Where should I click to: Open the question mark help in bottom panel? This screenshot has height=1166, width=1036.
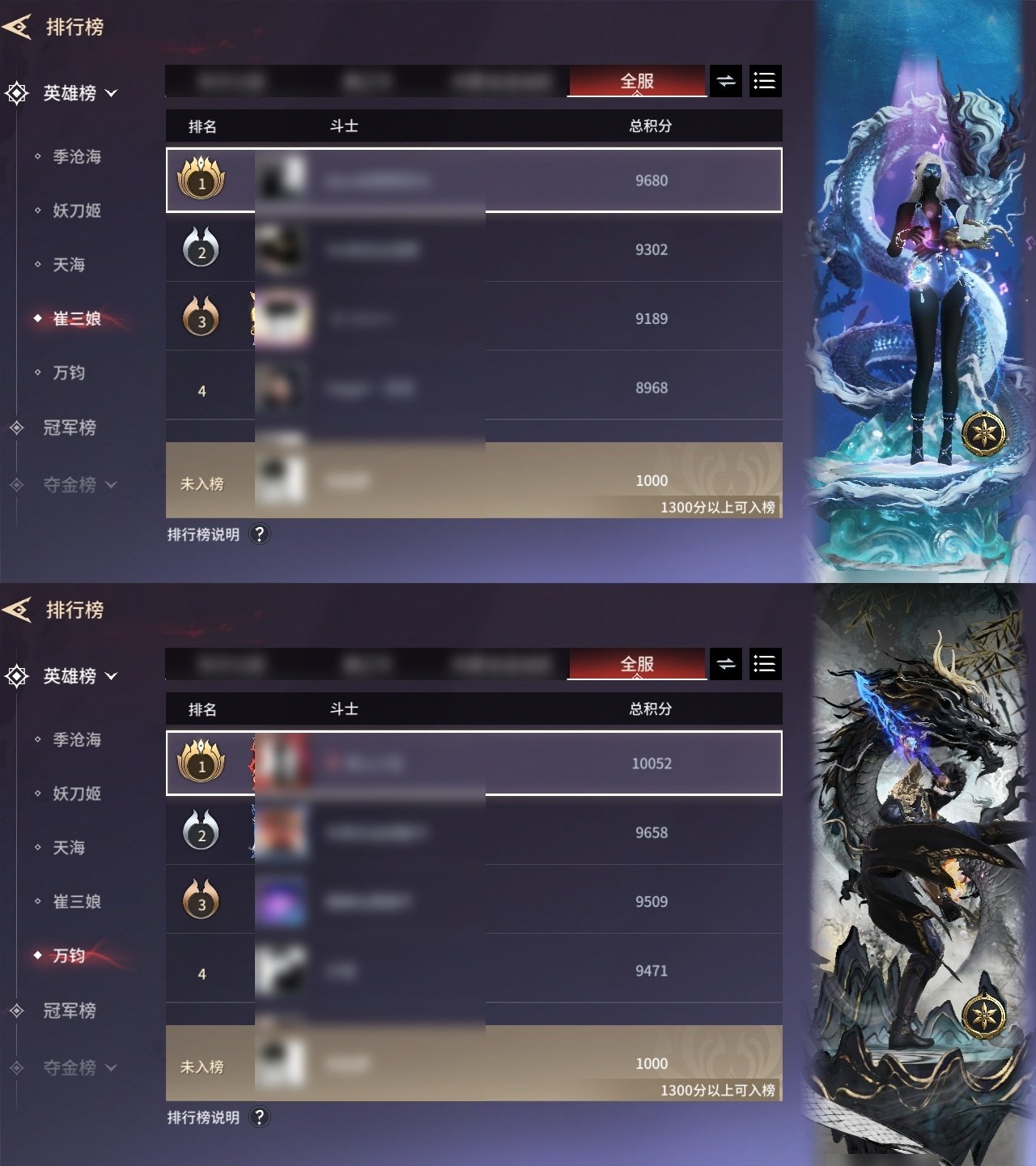click(259, 1117)
